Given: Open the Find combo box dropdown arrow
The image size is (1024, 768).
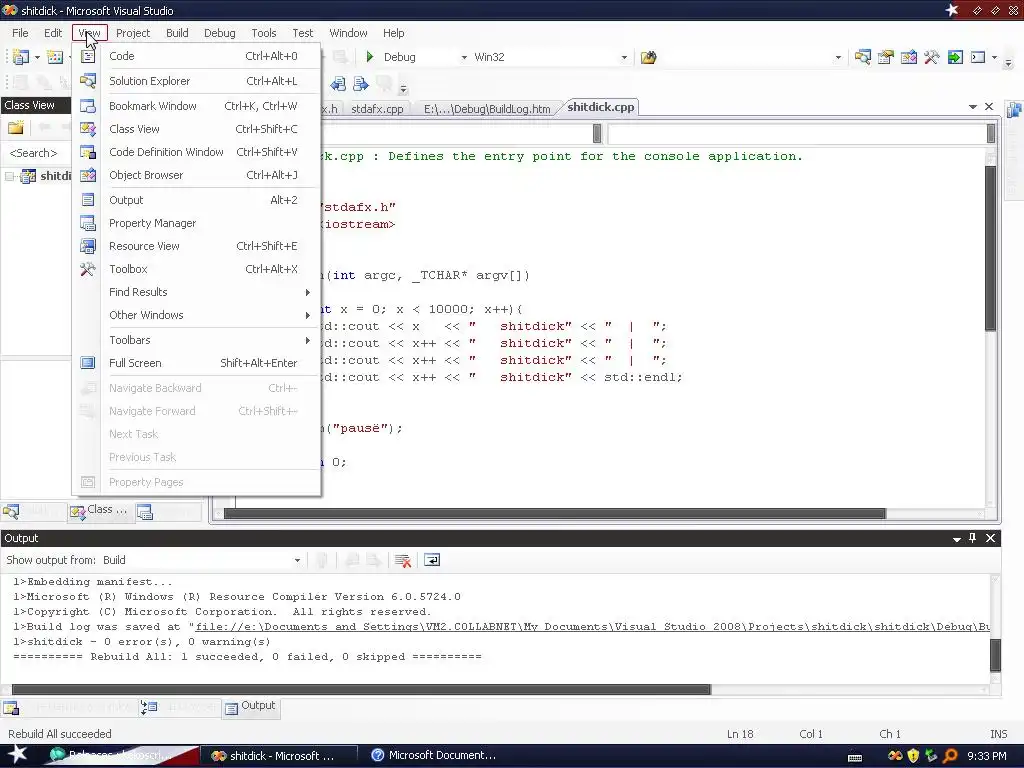Looking at the screenshot, I should tap(838, 57).
